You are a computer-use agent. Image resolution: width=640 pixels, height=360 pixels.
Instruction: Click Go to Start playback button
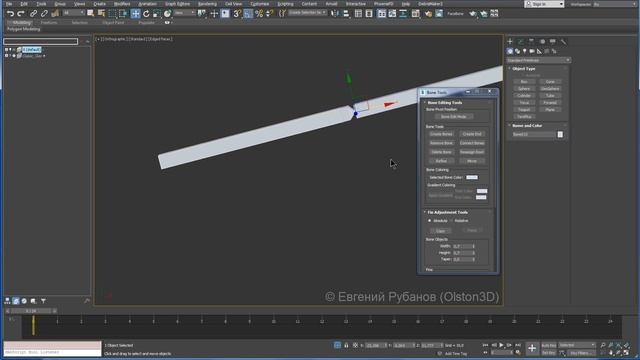tap(485, 345)
